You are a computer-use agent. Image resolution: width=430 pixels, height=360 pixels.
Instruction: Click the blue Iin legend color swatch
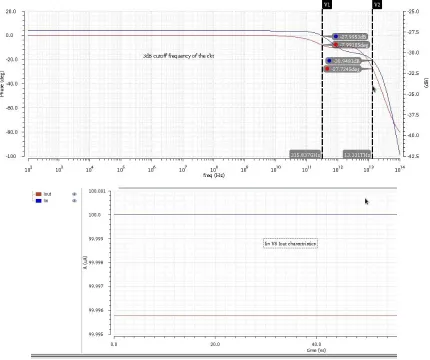click(x=38, y=201)
